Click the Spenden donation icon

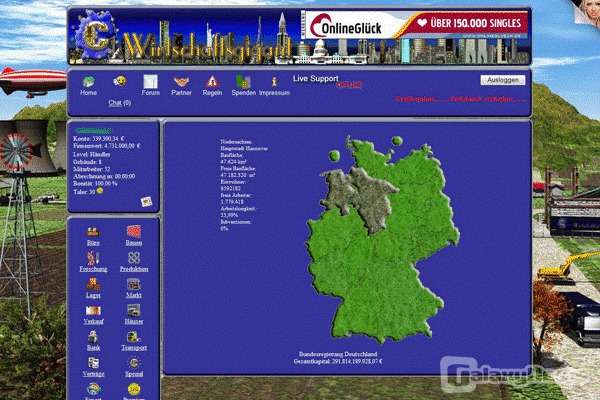click(243, 82)
